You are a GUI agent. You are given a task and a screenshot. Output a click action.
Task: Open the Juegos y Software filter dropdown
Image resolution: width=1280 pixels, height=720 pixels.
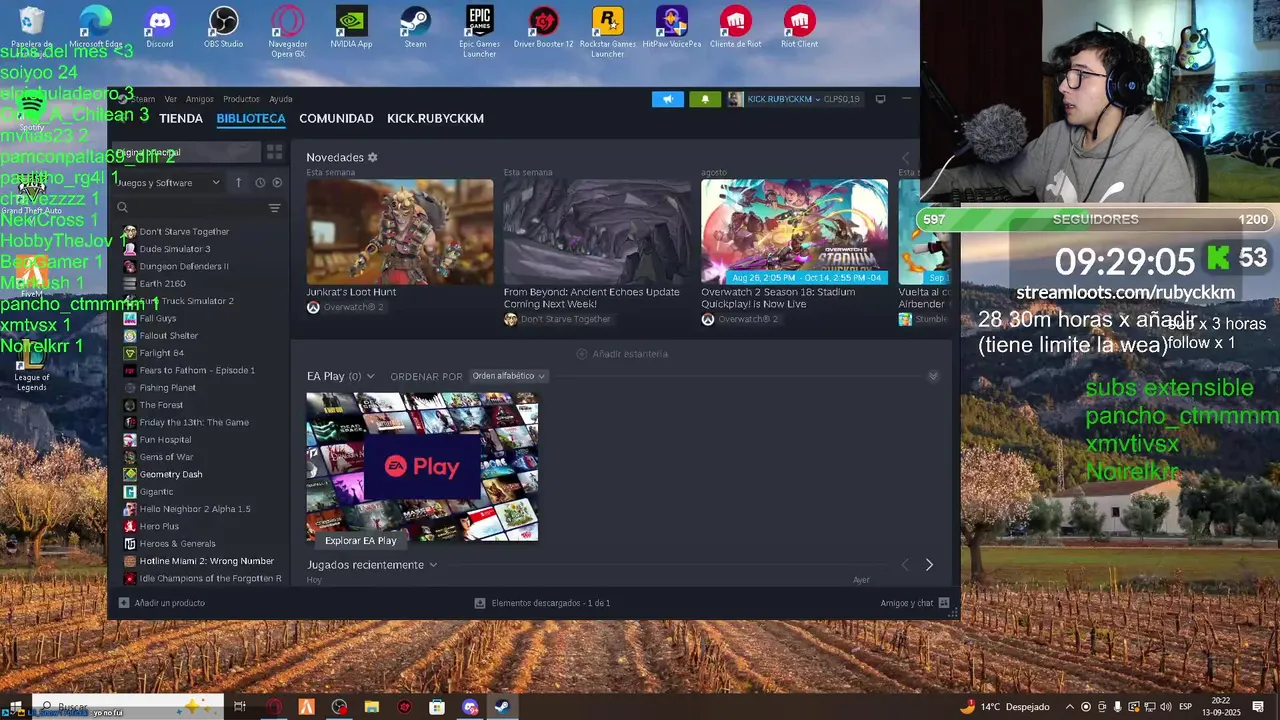coord(168,183)
